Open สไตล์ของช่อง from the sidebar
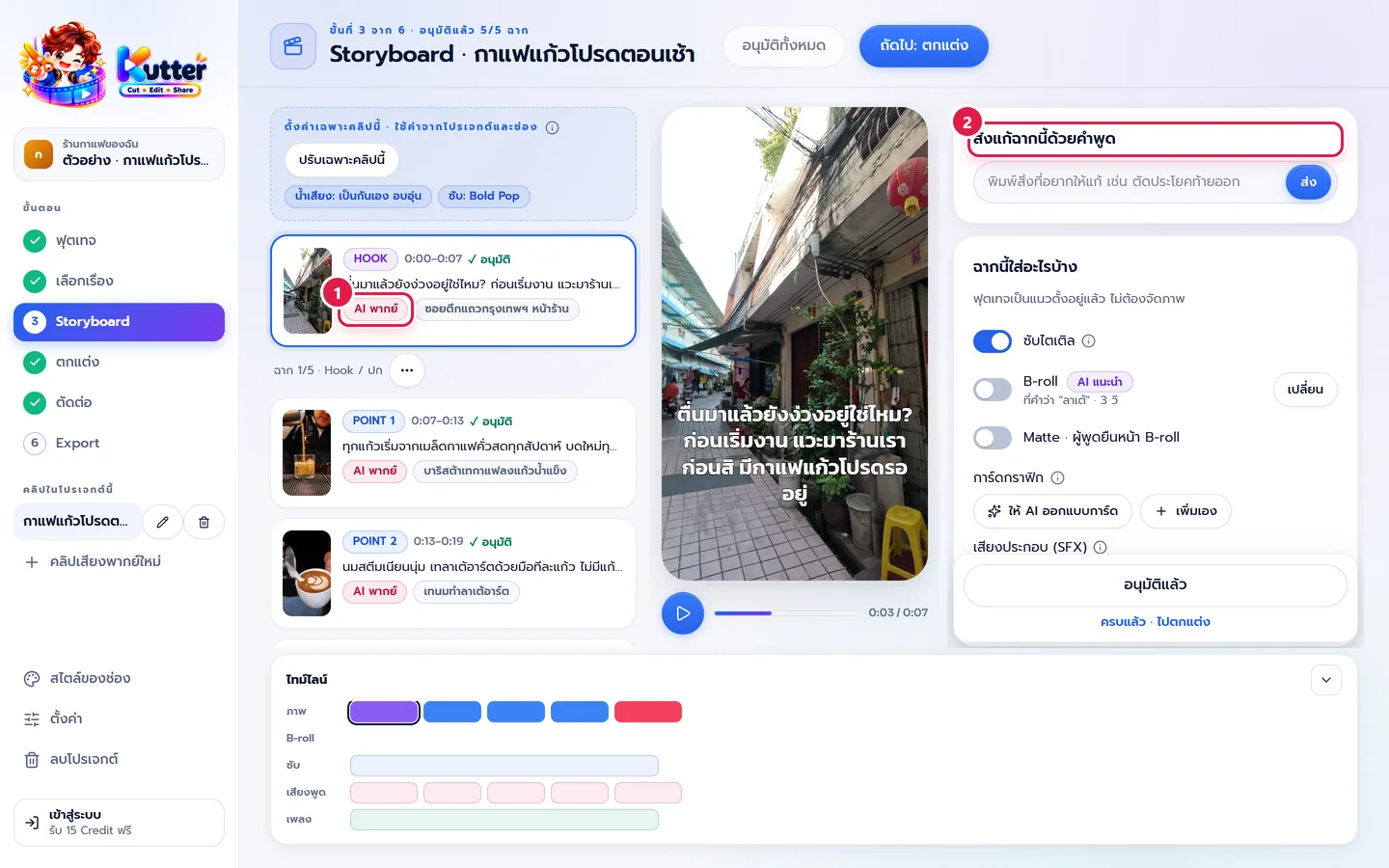Viewport: 1389px width, 868px height. [x=119, y=678]
